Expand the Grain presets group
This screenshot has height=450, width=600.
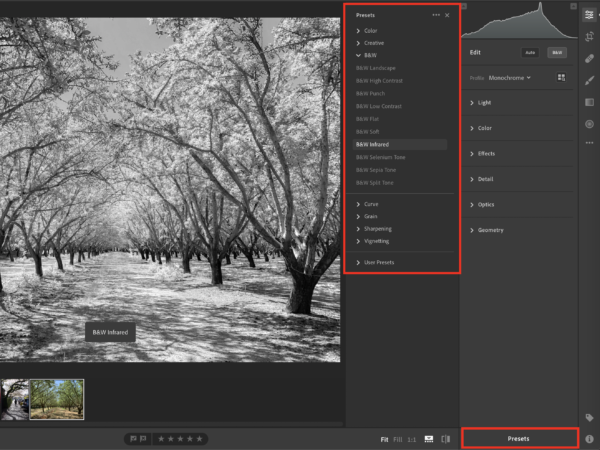click(367, 217)
